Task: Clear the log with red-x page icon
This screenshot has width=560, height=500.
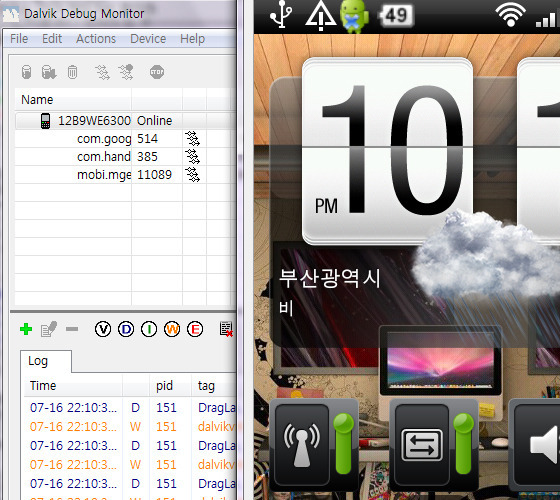Action: click(226, 329)
